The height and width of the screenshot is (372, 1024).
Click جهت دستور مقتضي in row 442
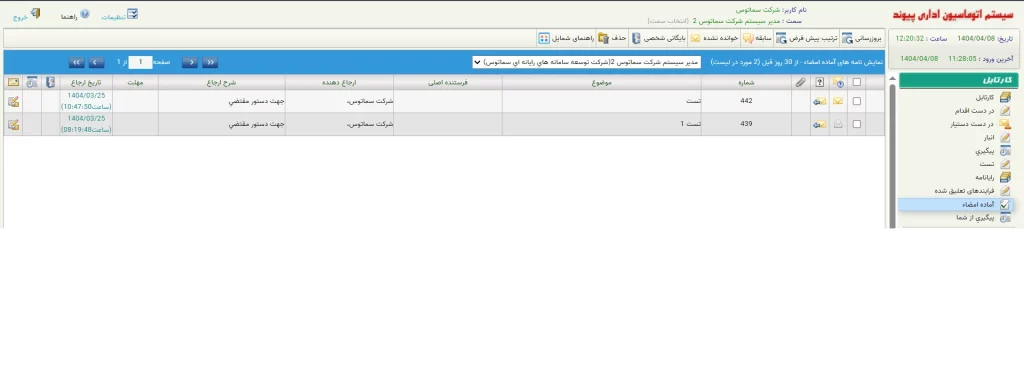click(x=256, y=101)
